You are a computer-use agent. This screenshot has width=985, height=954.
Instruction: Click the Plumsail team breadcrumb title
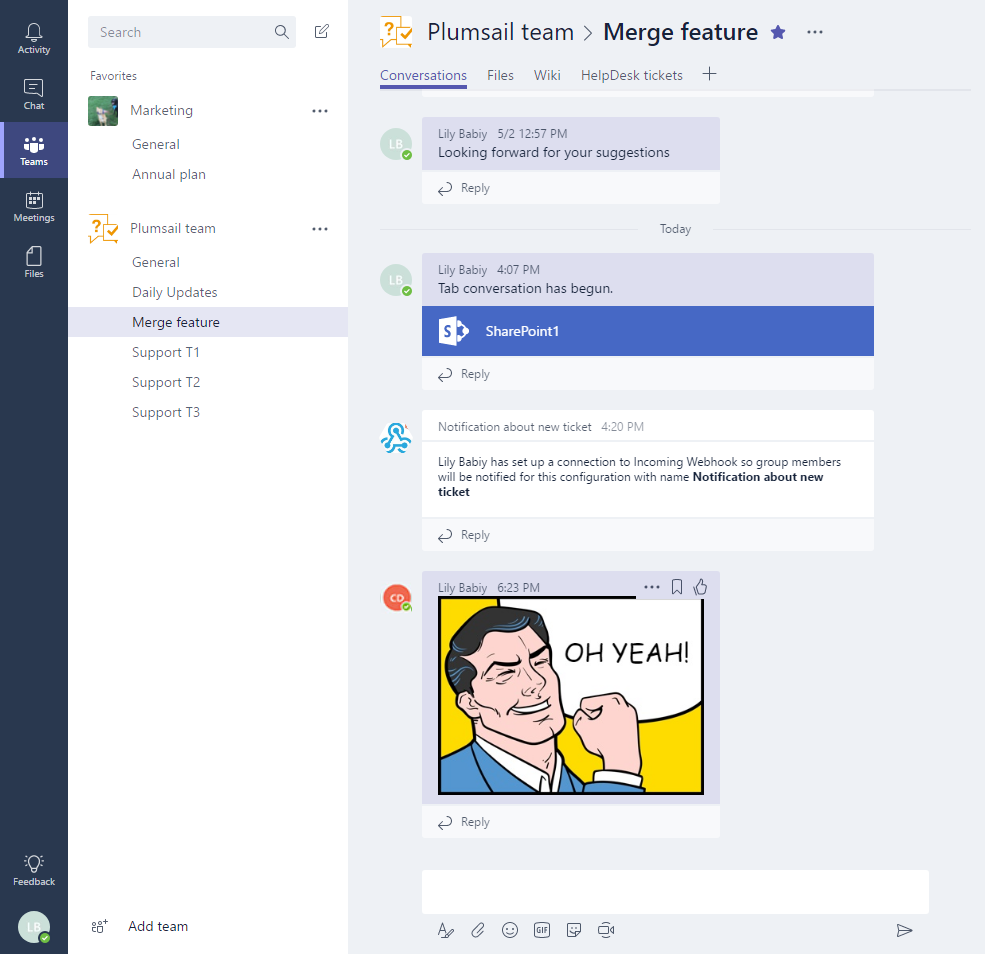coord(501,32)
